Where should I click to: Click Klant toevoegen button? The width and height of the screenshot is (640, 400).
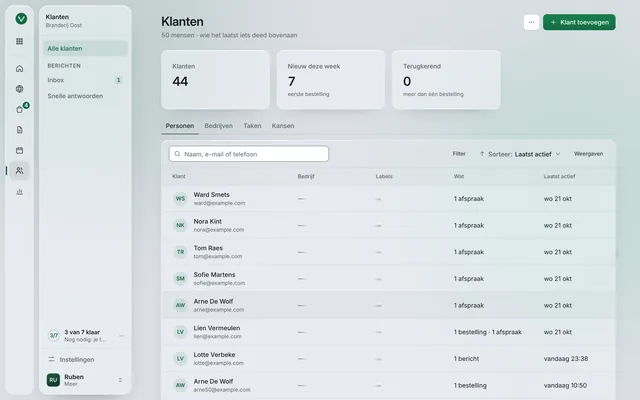point(579,22)
